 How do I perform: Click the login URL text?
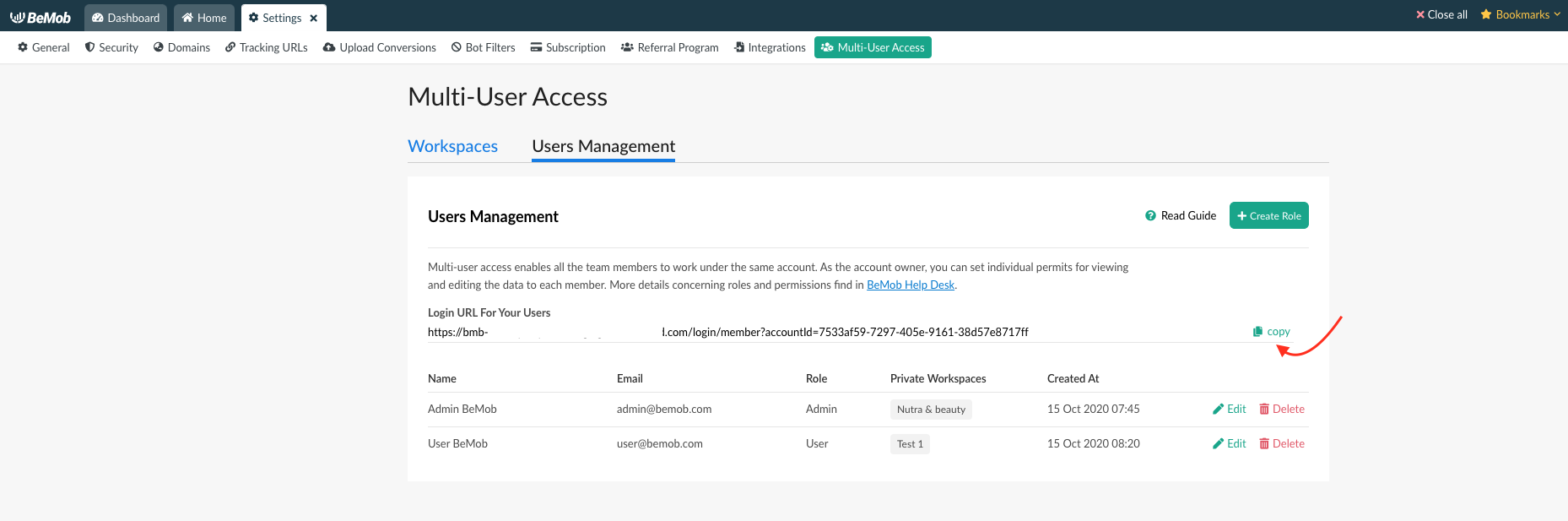(x=727, y=332)
